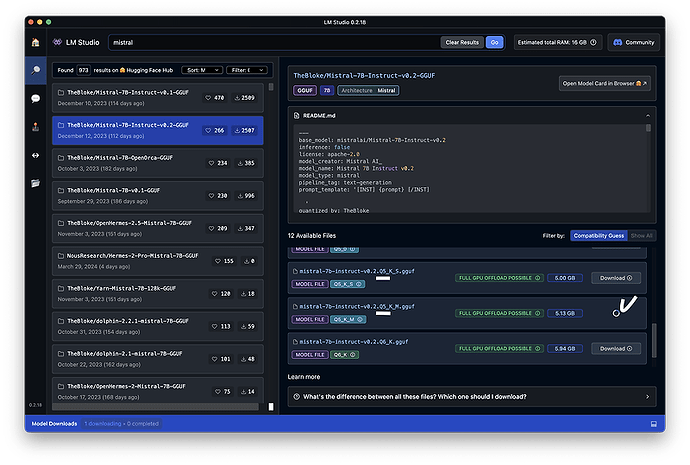Click the info icon on Q5_K_S tag
The width and height of the screenshot is (690, 465).
(x=359, y=284)
